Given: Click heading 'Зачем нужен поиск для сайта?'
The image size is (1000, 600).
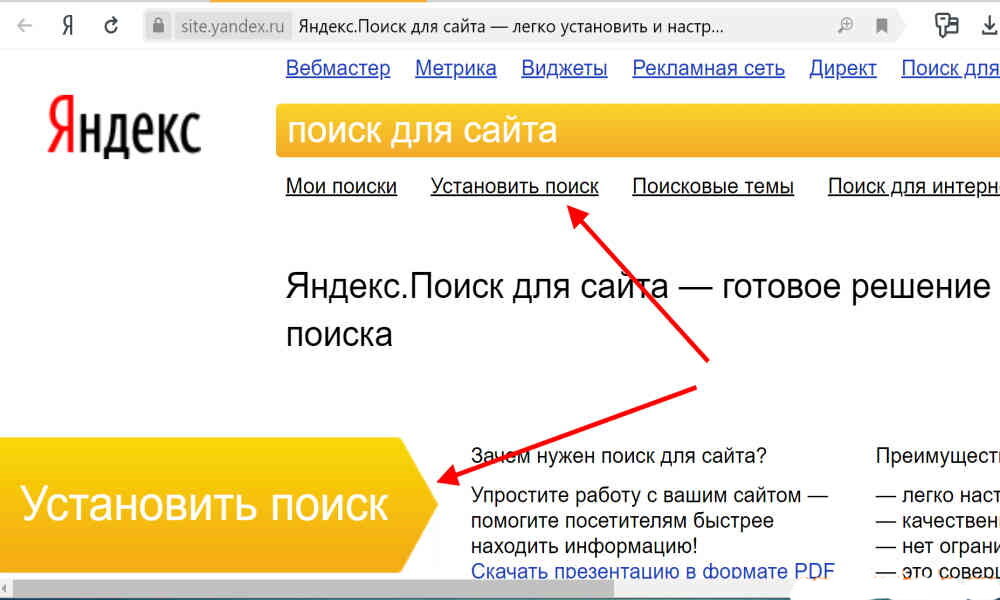Looking at the screenshot, I should point(619,456).
